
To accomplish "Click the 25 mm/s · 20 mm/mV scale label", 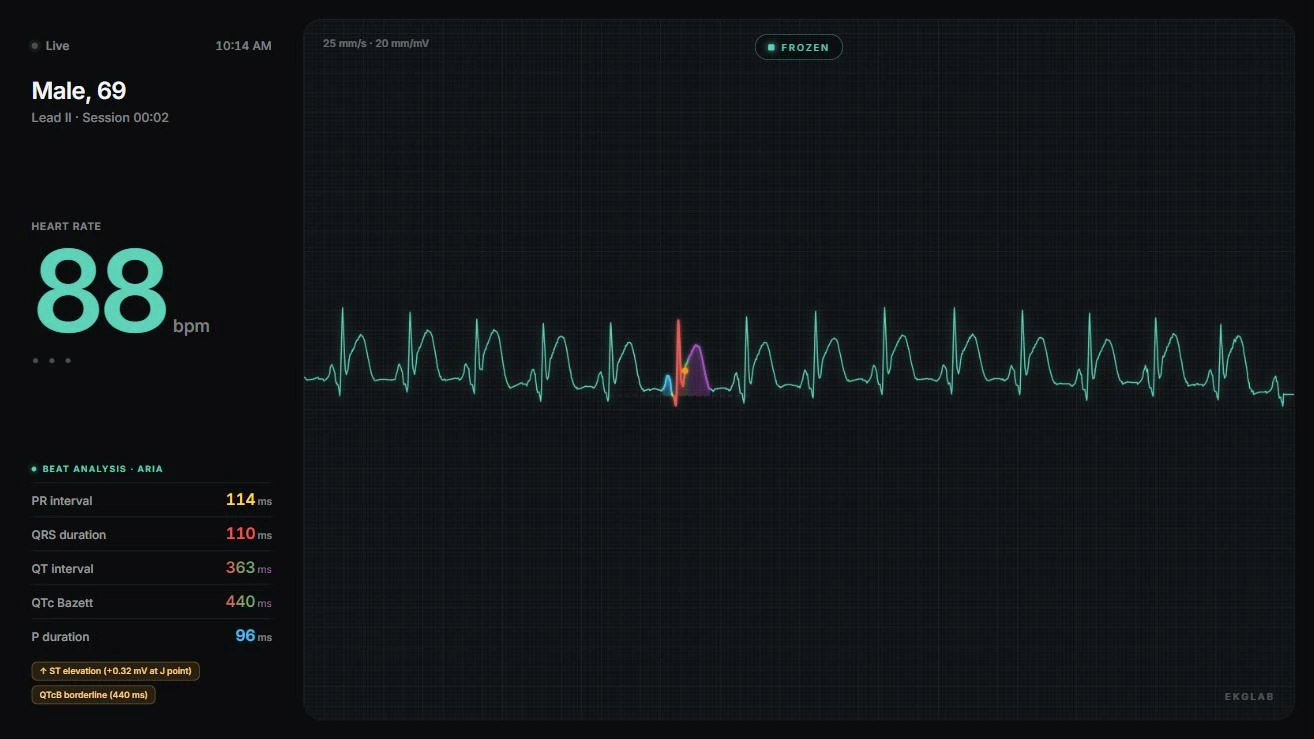I will [376, 44].
